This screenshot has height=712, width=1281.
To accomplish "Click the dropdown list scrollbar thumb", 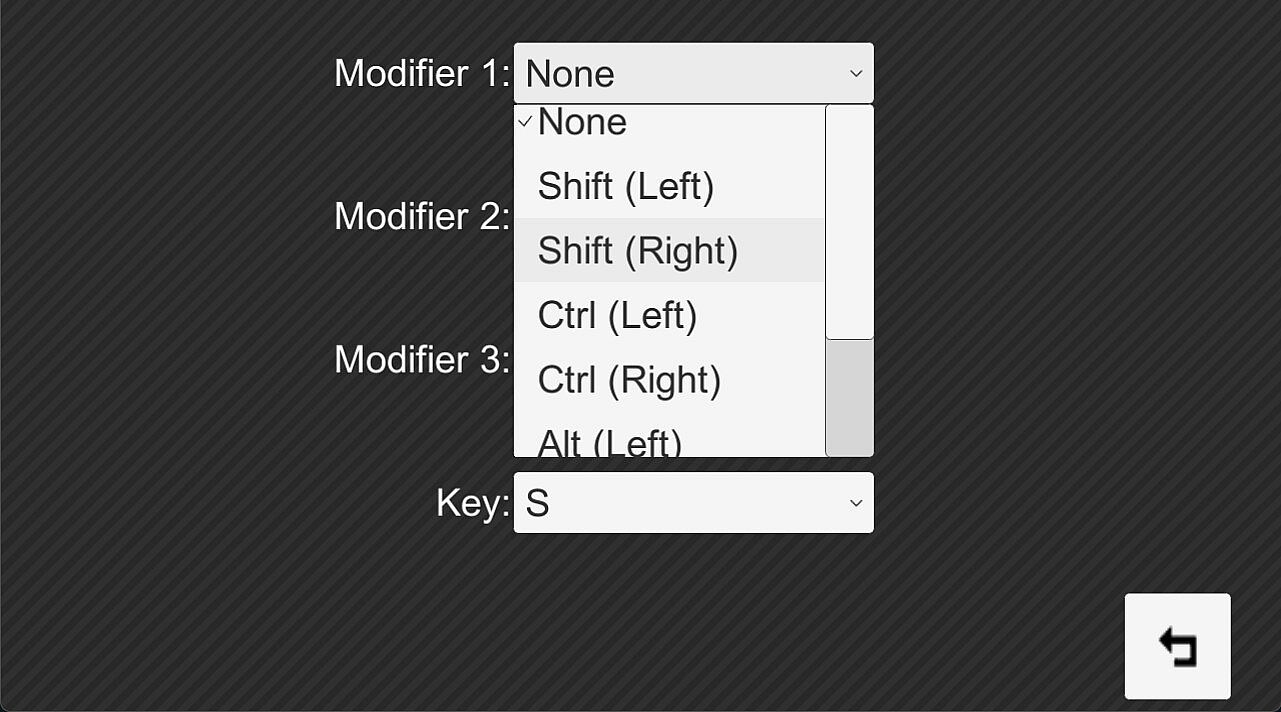I will [x=849, y=222].
